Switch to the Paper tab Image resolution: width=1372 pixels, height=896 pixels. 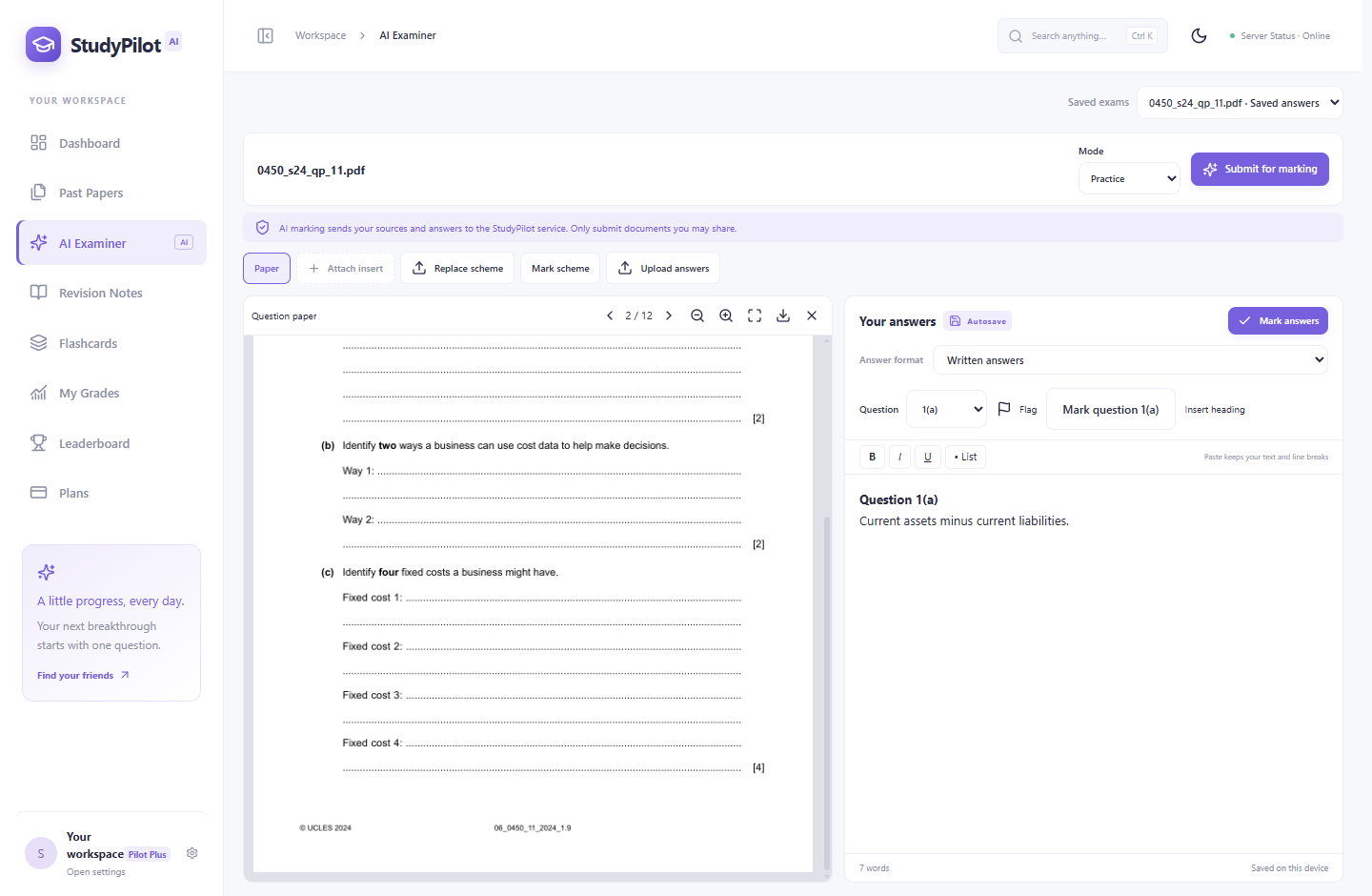[x=267, y=269]
